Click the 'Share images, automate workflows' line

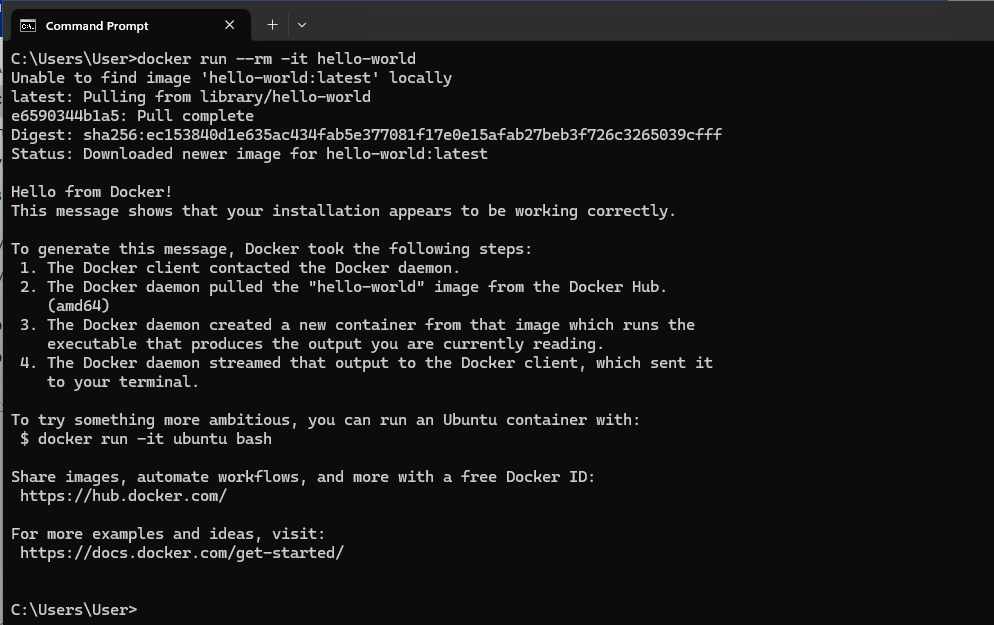click(303, 477)
